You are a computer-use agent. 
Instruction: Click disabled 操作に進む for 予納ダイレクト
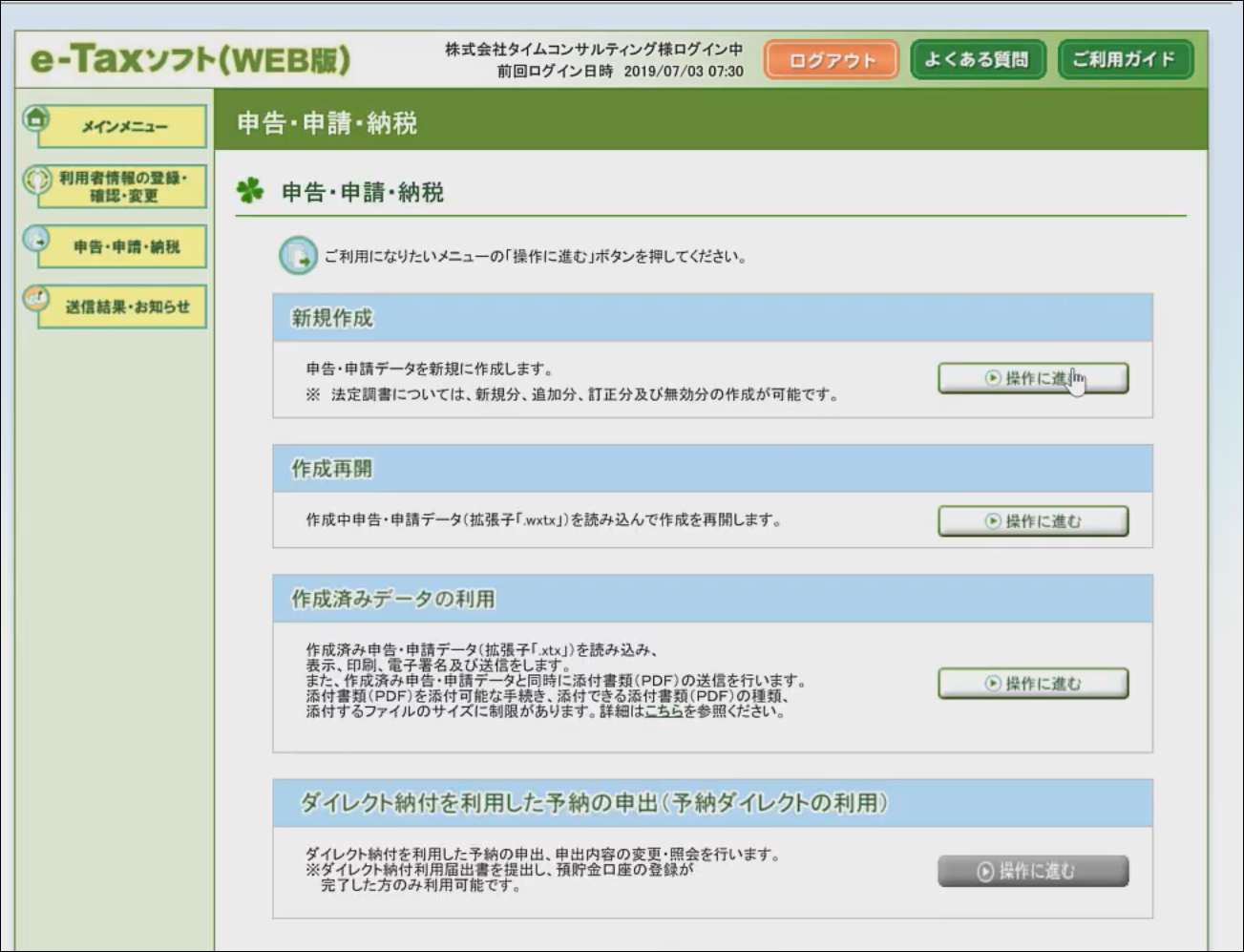(1033, 871)
